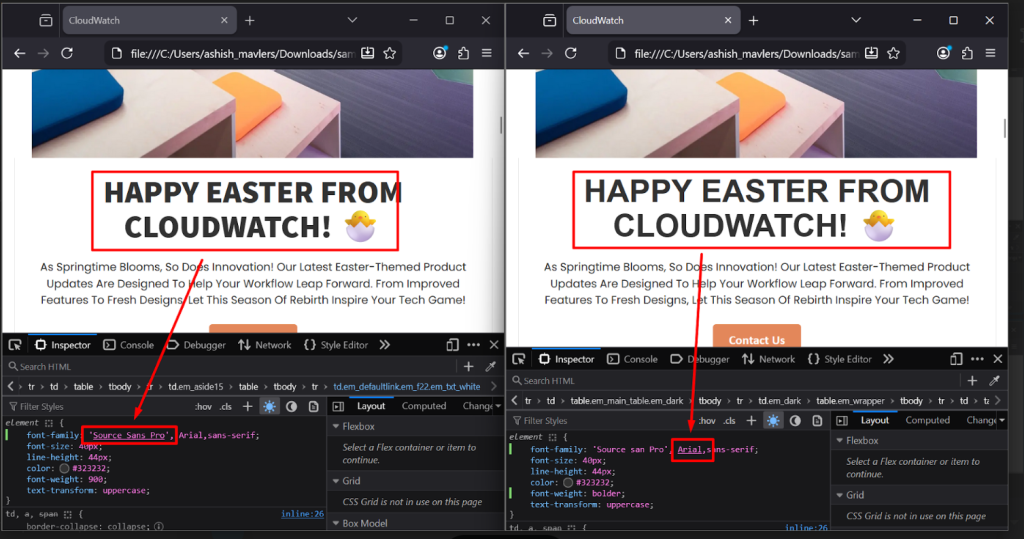Switch to Debugger tab in left window
The width and height of the screenshot is (1024, 539).
(196, 344)
